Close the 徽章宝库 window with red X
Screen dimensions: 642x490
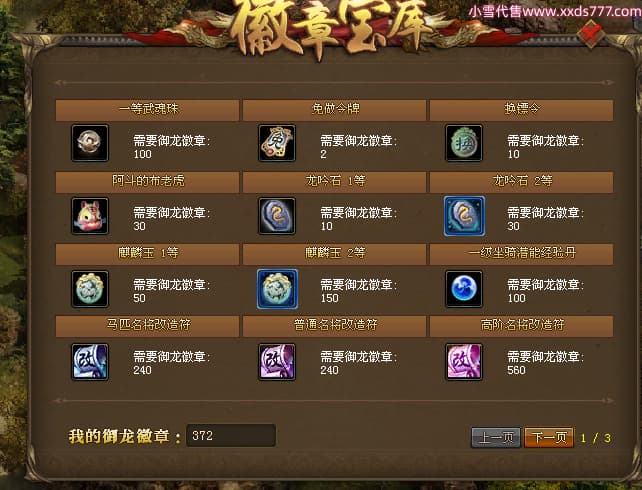[592, 32]
